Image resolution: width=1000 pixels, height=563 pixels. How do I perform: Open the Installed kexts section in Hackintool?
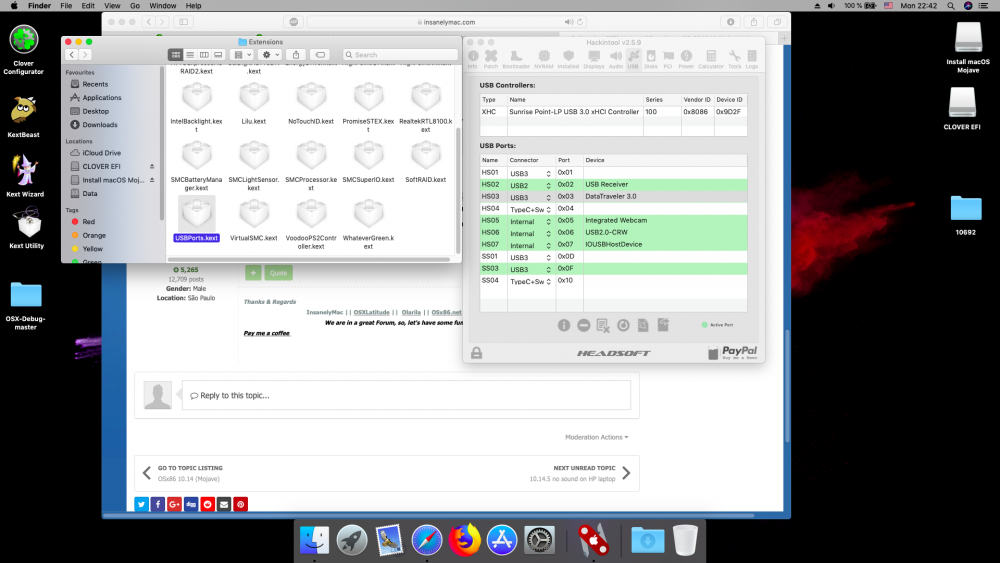coord(568,59)
